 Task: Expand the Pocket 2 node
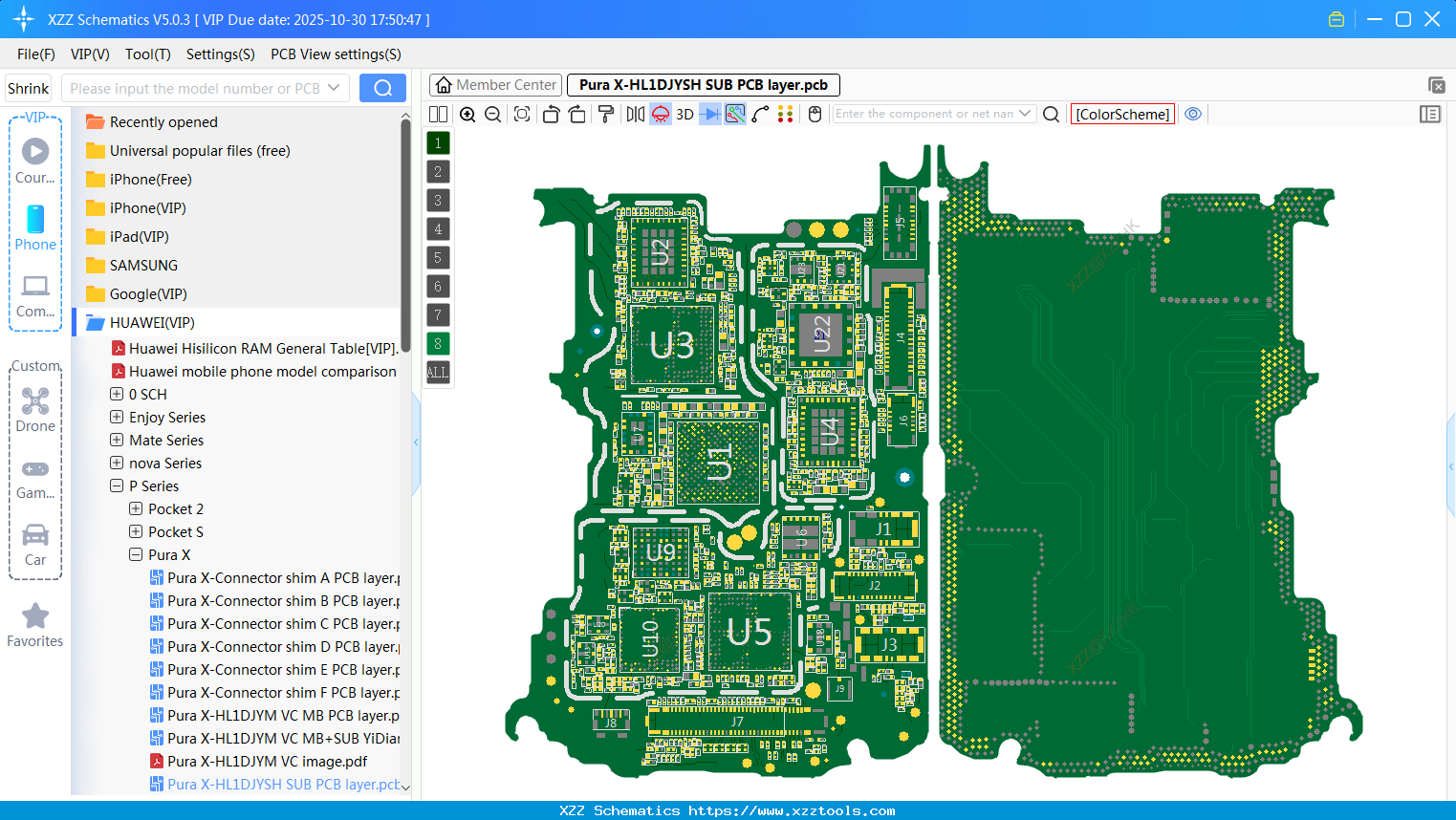[136, 508]
